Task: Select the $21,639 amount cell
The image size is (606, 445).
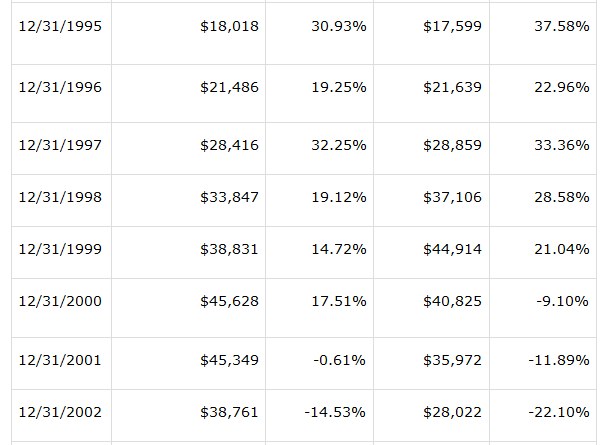Action: pos(453,87)
